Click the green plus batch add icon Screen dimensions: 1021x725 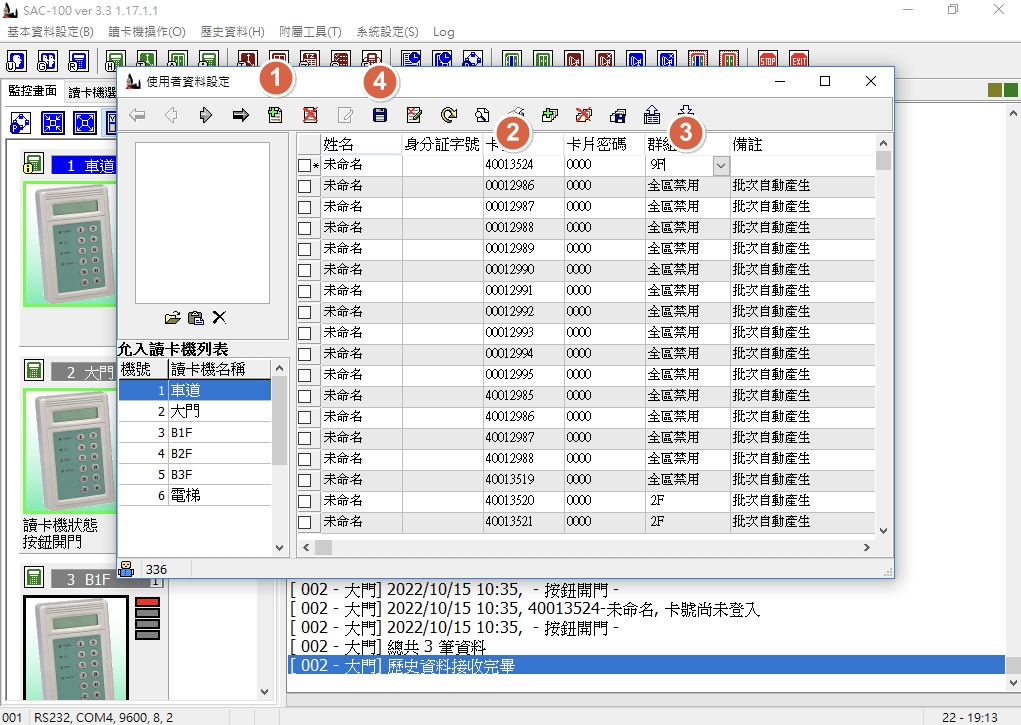(550, 115)
